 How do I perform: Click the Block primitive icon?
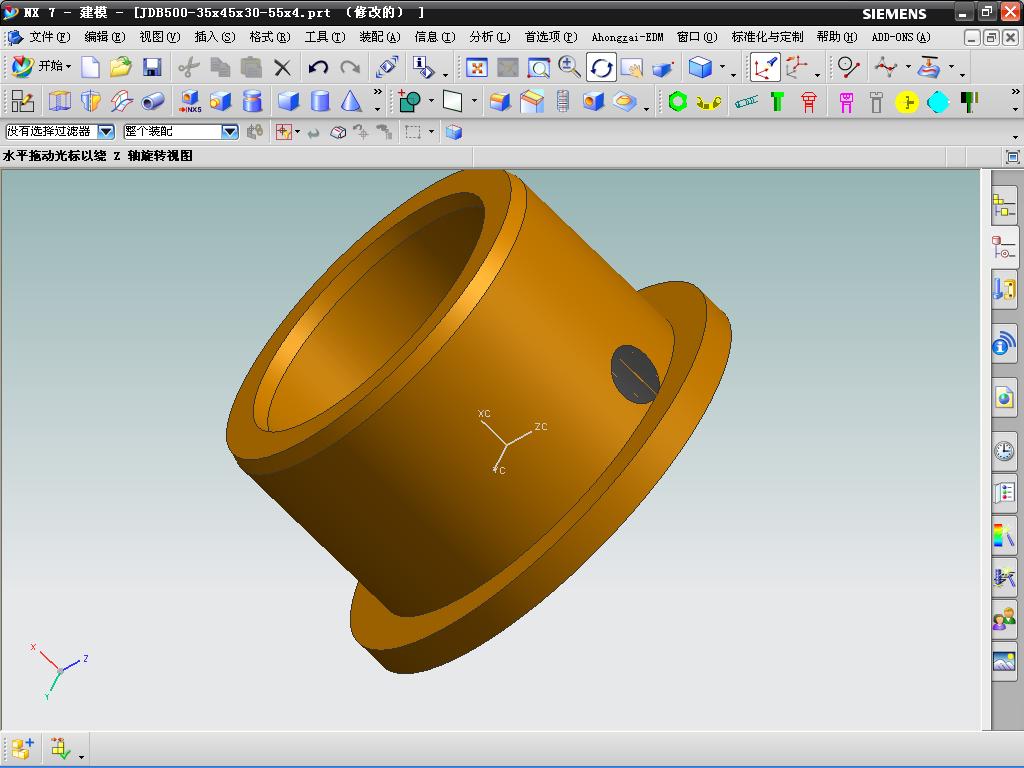point(288,101)
